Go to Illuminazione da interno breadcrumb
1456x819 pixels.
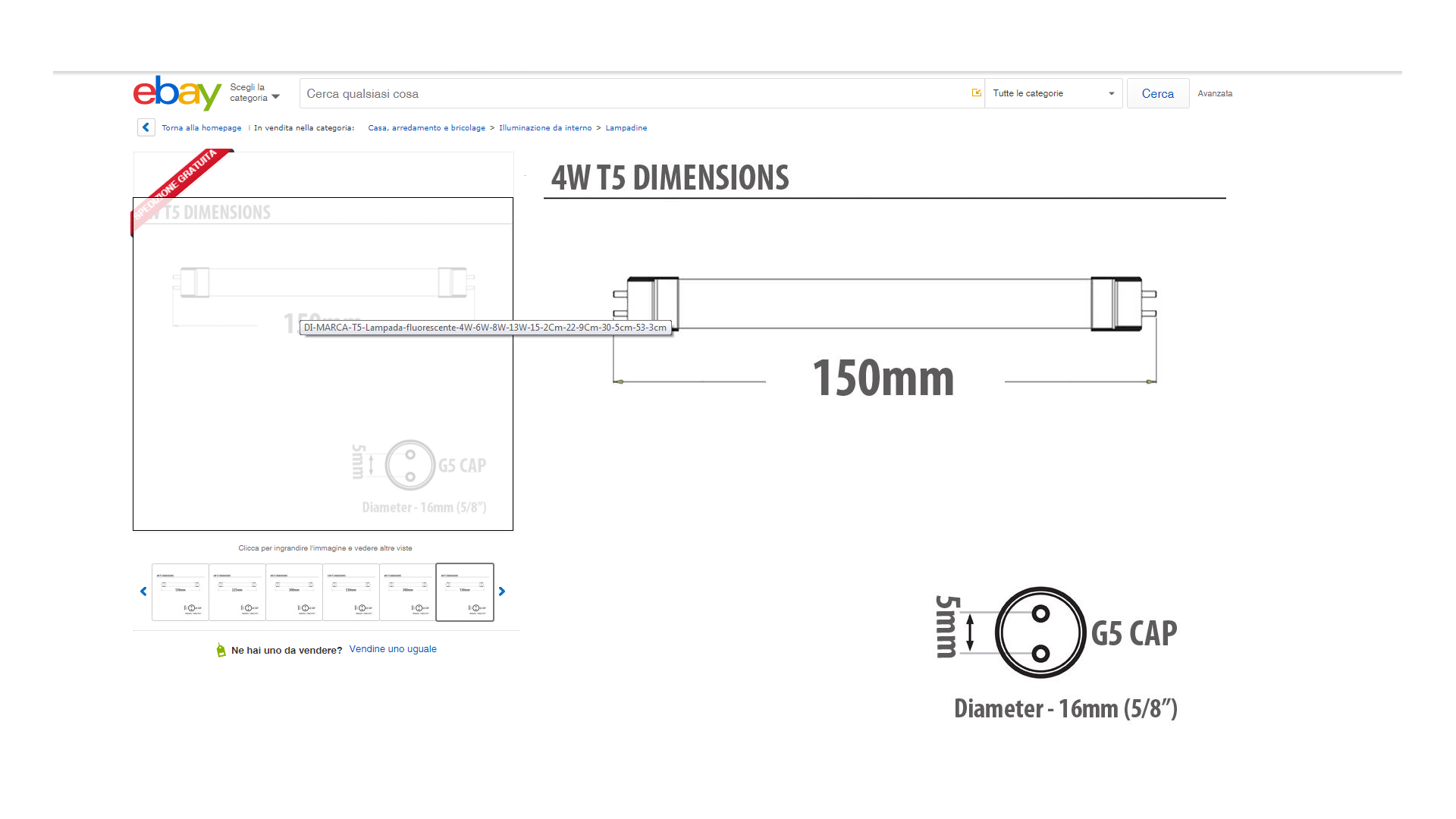(x=544, y=128)
